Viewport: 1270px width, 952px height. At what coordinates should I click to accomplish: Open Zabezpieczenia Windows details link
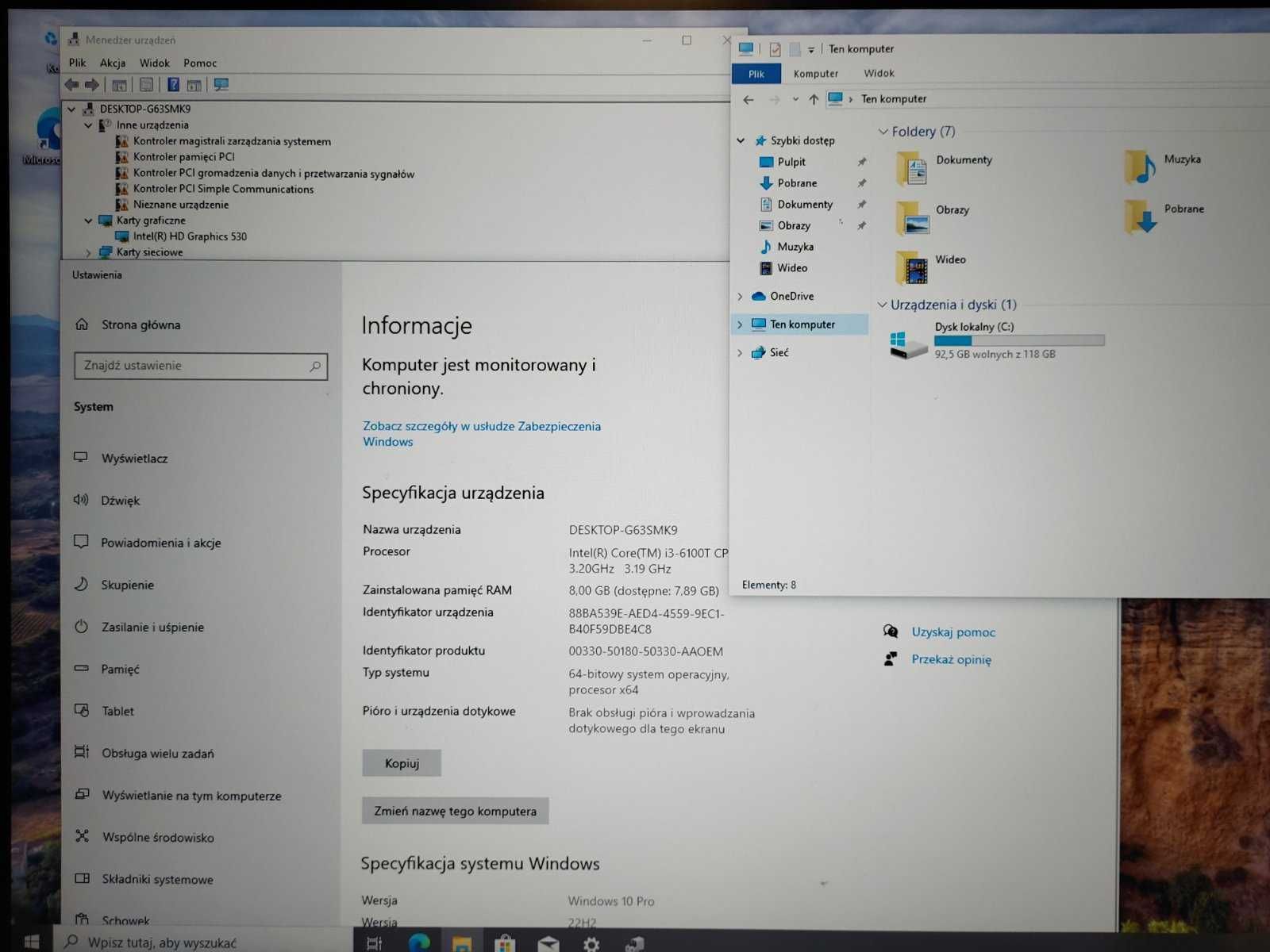481,434
